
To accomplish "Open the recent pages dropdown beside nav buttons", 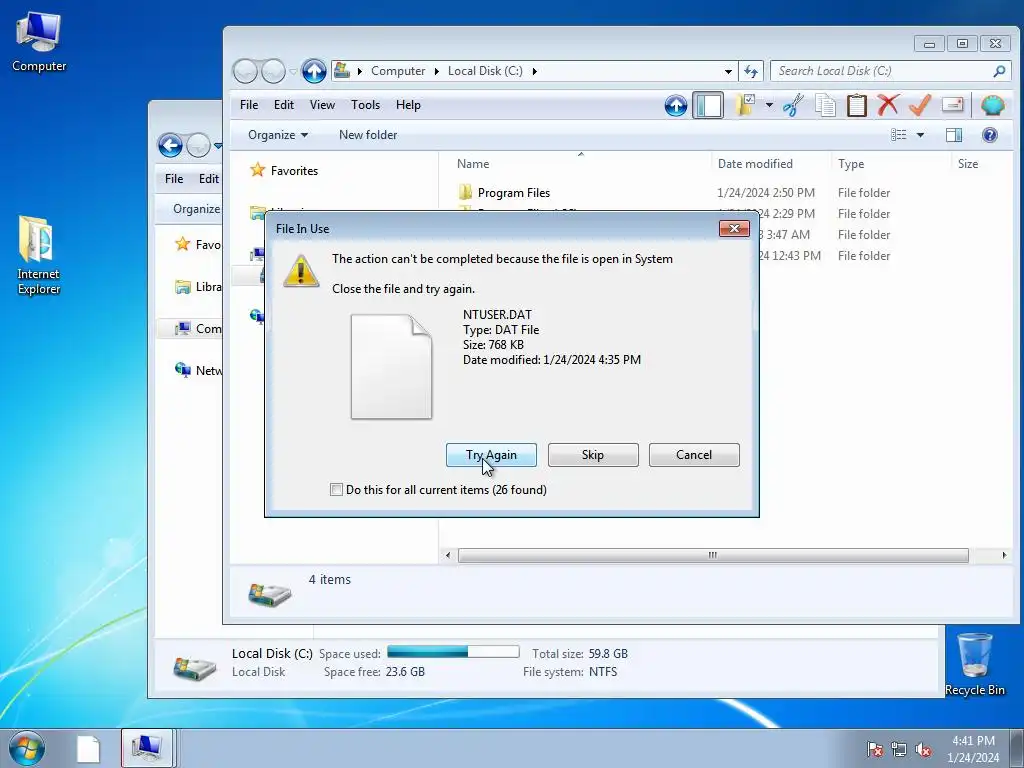I will 293,71.
